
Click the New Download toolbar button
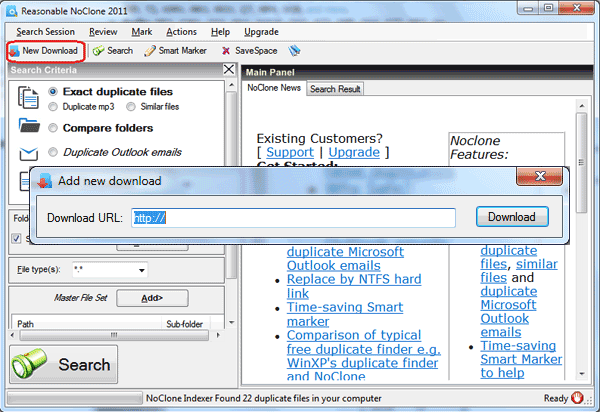coord(45,51)
